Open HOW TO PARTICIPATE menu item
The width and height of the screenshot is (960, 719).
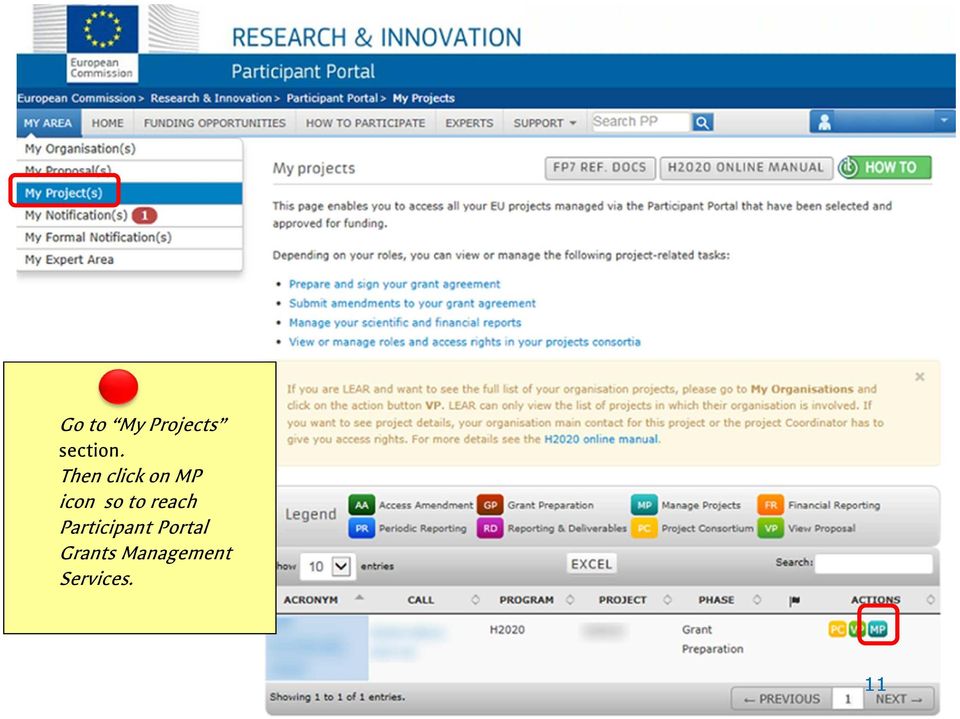coord(366,123)
